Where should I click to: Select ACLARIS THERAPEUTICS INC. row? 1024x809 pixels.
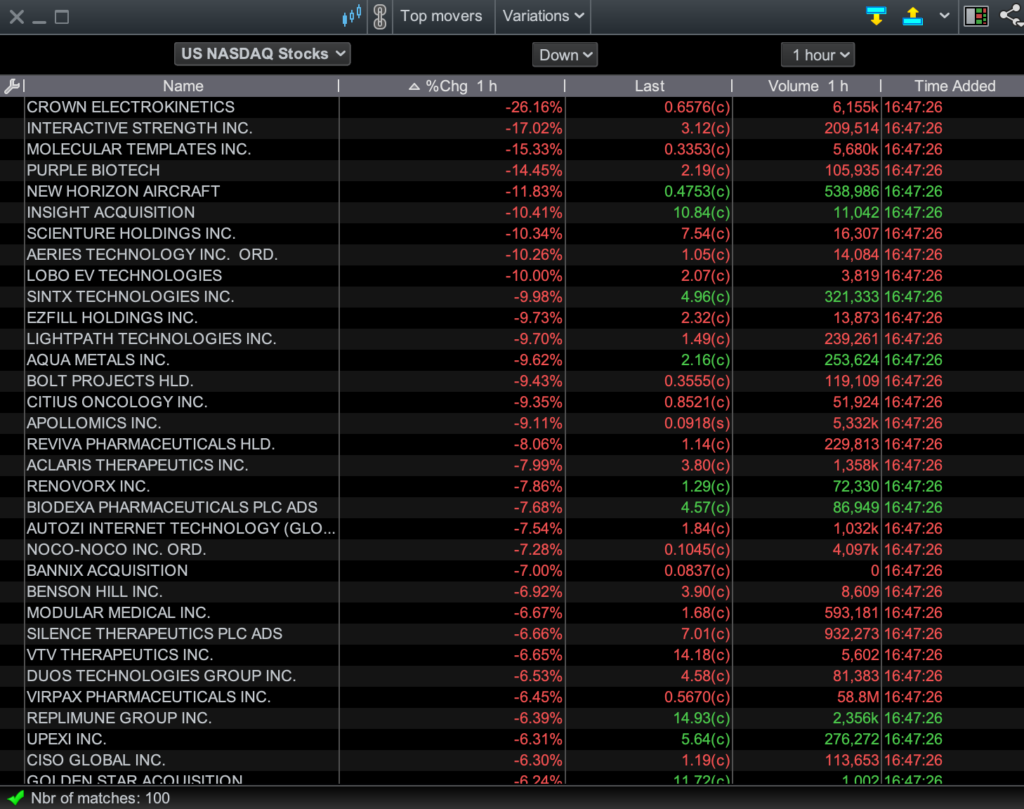pyautogui.click(x=512, y=465)
